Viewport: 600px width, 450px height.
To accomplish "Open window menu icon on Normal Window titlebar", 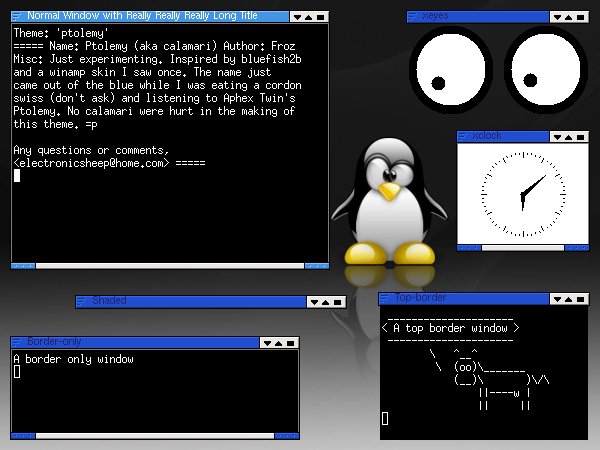I will point(16,16).
